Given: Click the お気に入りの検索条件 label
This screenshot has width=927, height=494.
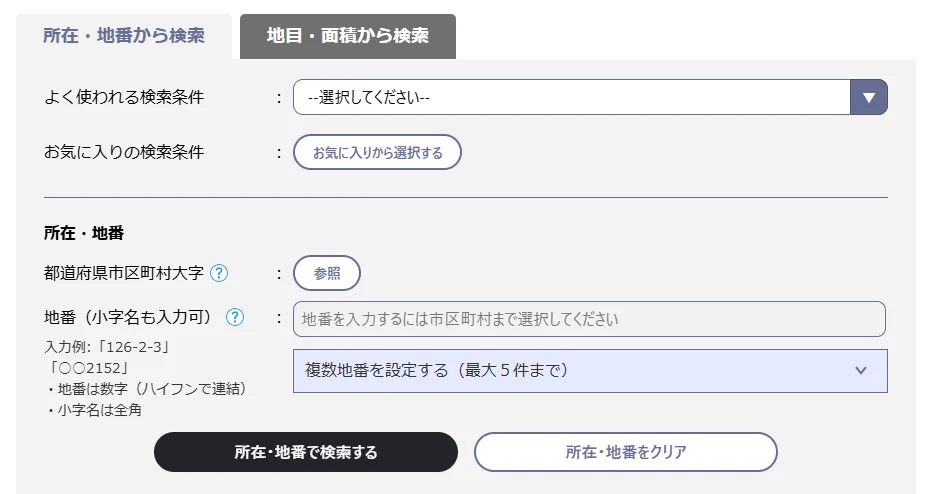Looking at the screenshot, I should (x=124, y=152).
